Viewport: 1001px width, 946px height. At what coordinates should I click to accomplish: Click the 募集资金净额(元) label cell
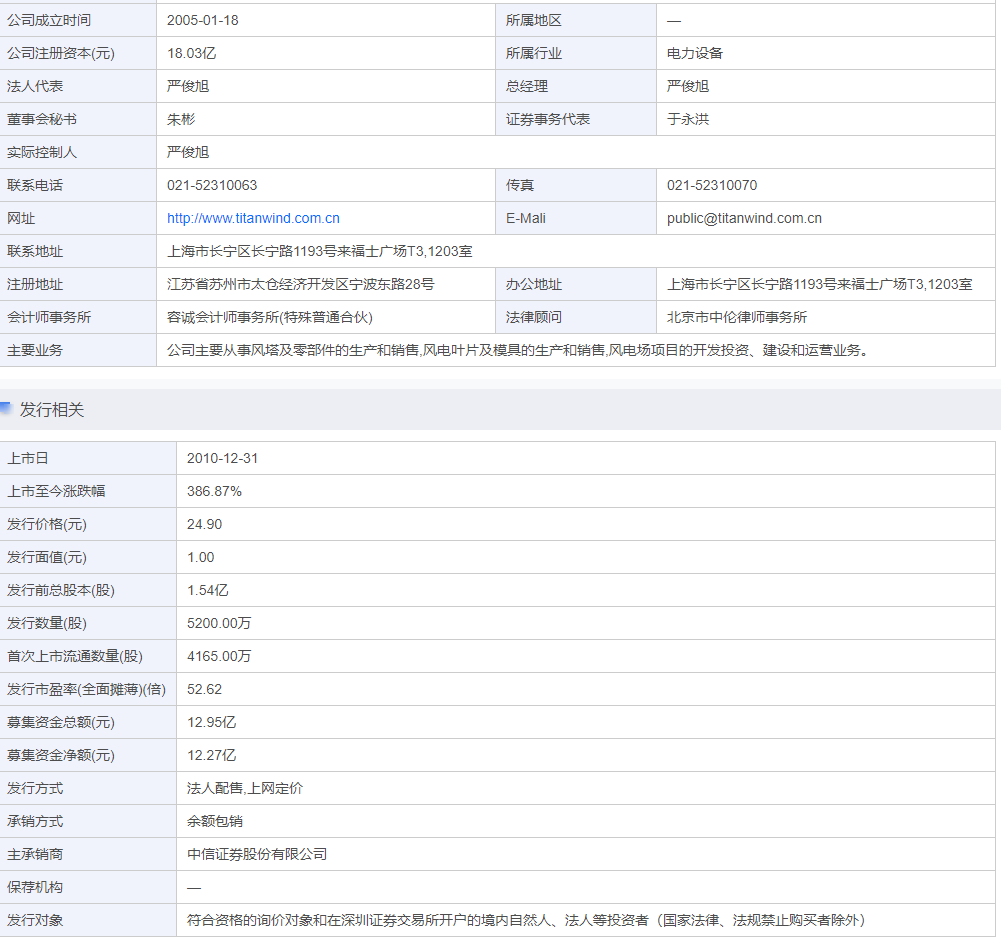88,755
